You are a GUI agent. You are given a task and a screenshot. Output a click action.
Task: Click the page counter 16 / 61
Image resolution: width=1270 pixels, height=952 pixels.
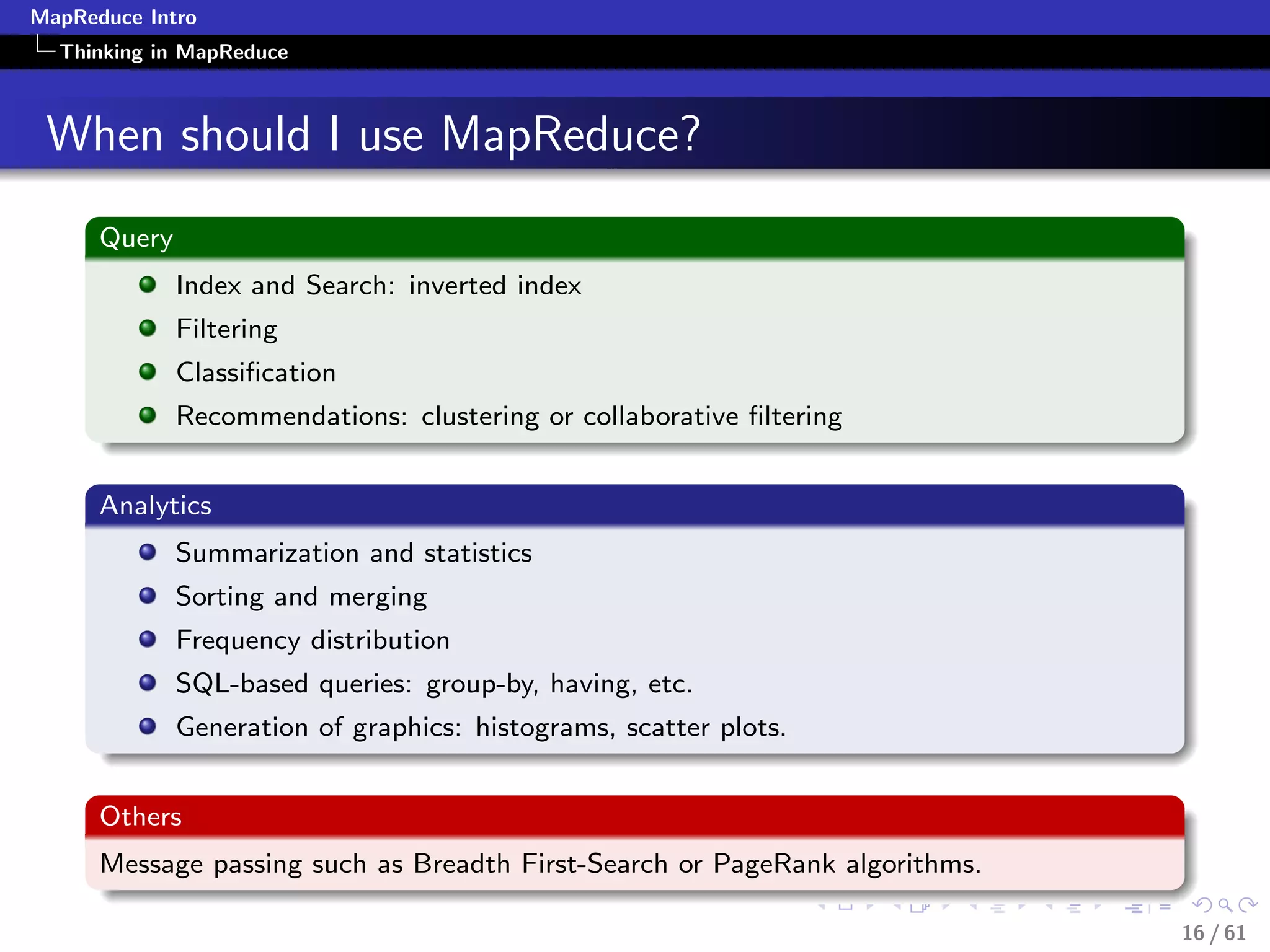coord(1214,933)
